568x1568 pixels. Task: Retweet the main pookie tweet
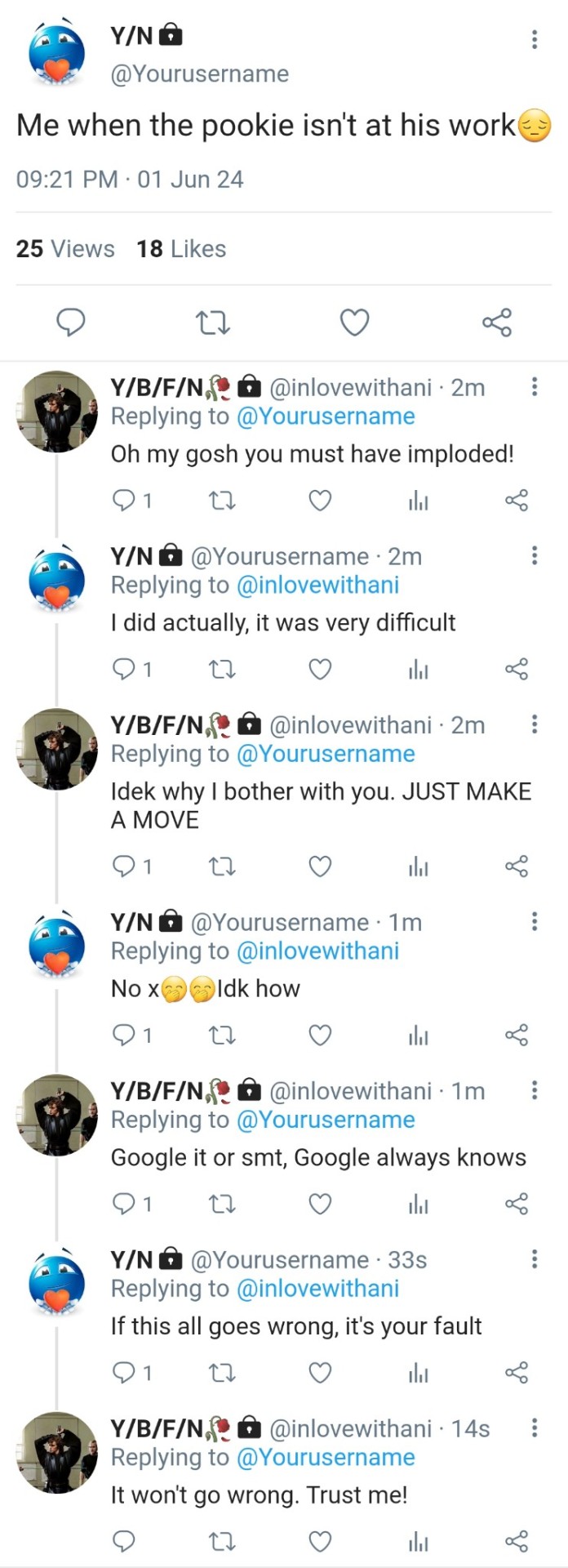pyautogui.click(x=214, y=323)
